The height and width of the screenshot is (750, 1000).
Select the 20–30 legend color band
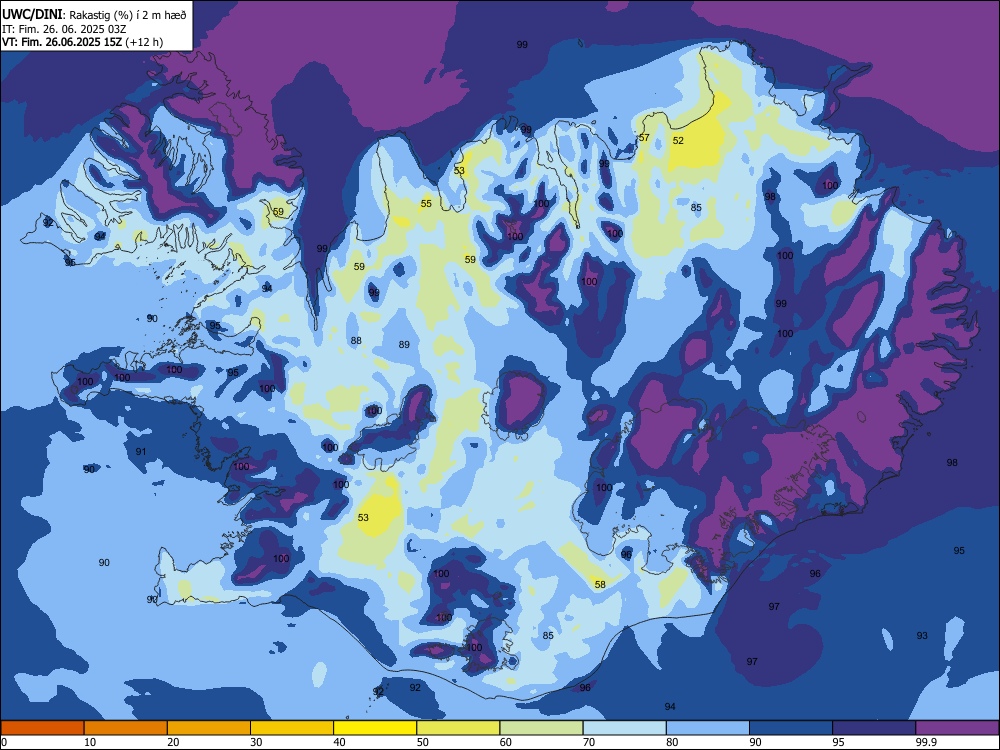tap(209, 728)
